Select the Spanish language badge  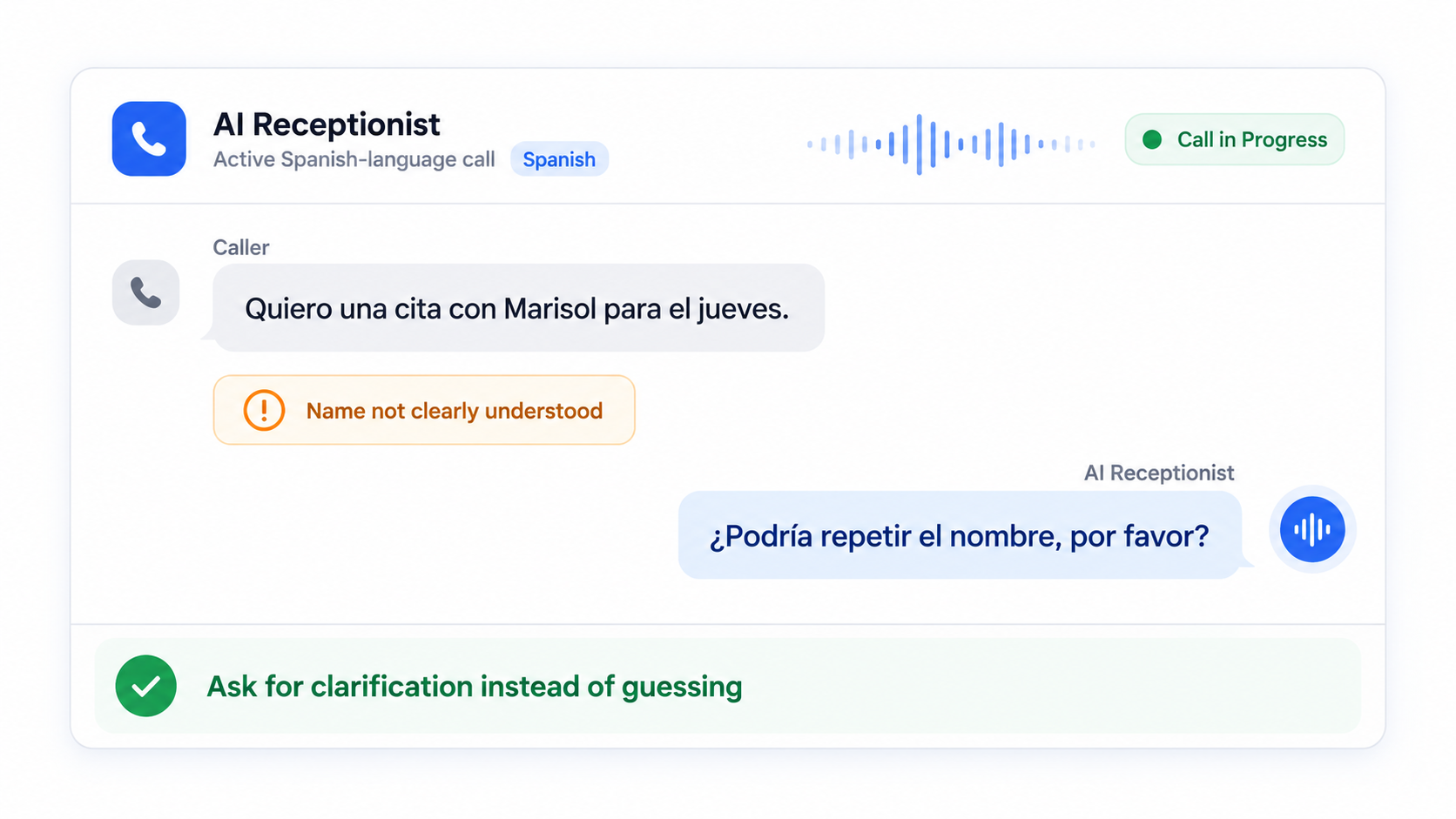click(559, 159)
